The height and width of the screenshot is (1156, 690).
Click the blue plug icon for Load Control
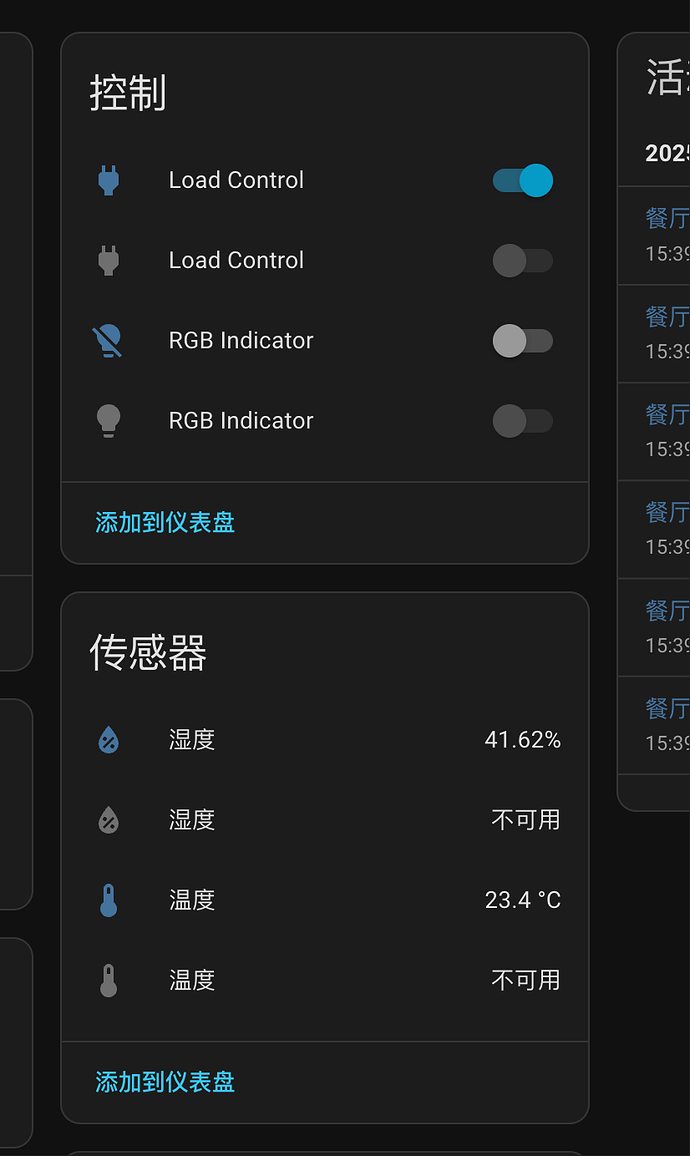pos(109,181)
